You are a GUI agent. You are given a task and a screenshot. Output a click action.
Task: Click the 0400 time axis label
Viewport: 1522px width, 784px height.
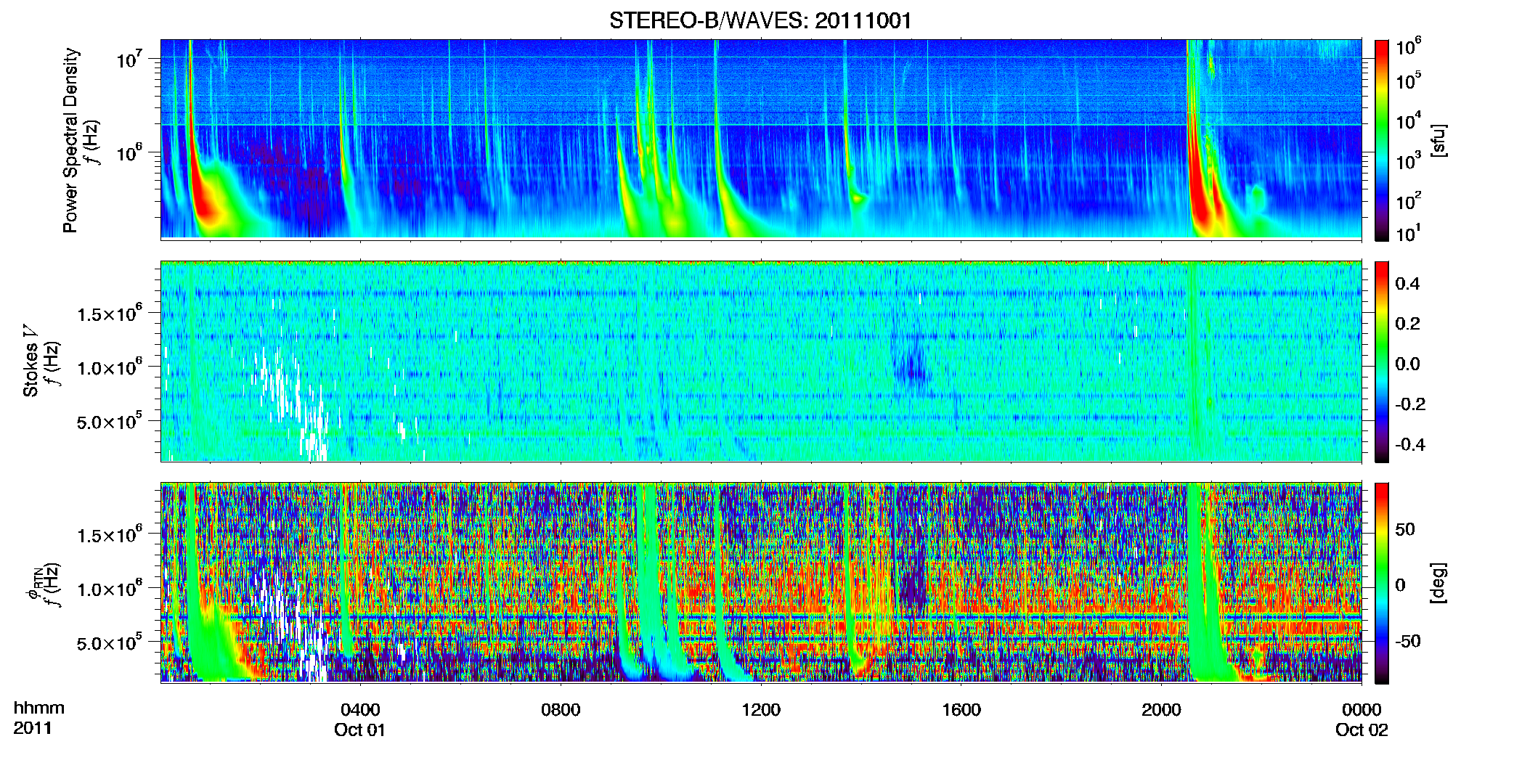pos(360,710)
